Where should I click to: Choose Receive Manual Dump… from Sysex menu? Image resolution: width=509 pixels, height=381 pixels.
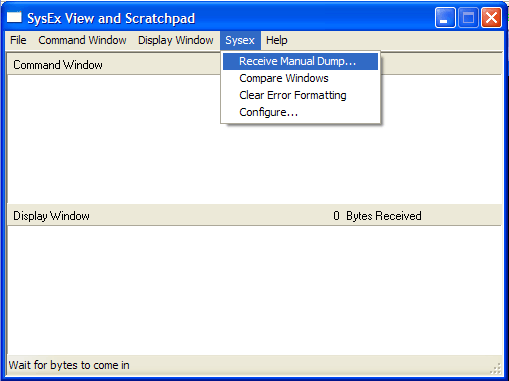tap(300, 61)
